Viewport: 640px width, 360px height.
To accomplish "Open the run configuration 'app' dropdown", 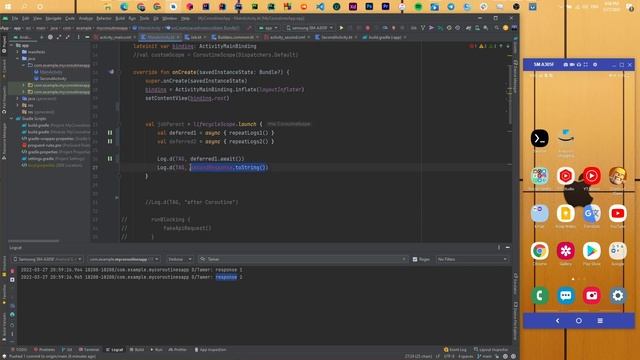I will point(268,28).
